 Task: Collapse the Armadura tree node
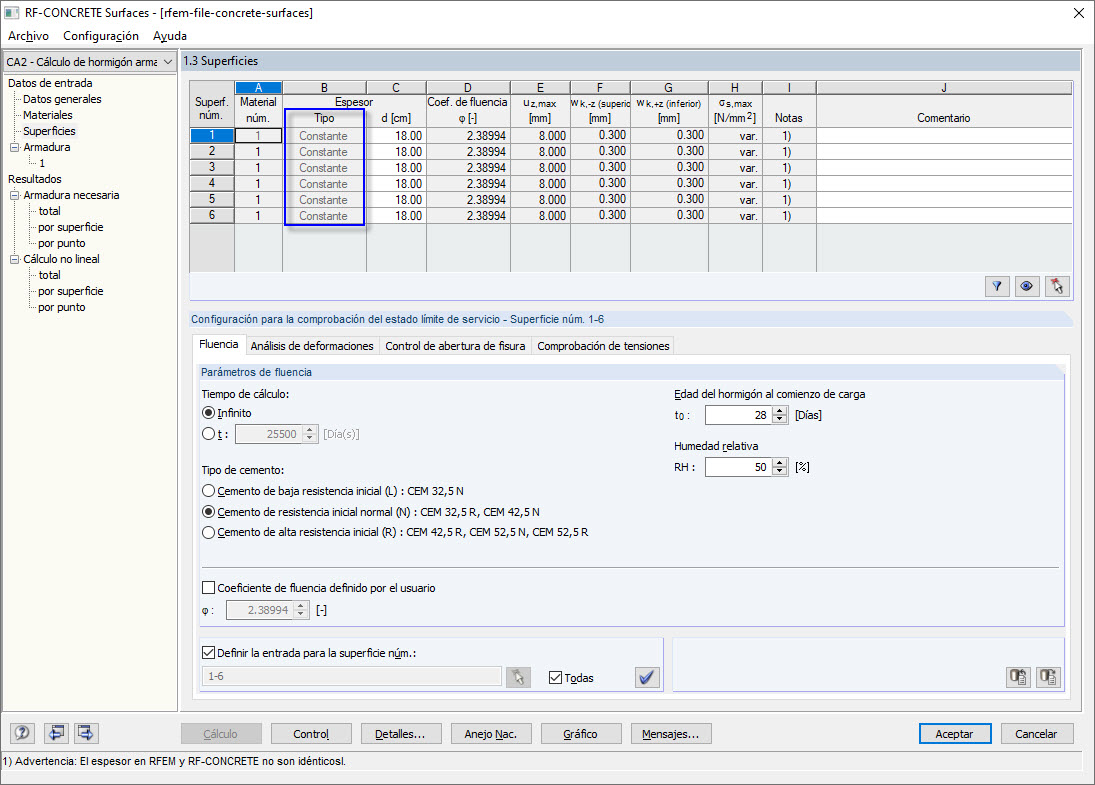tap(15, 147)
